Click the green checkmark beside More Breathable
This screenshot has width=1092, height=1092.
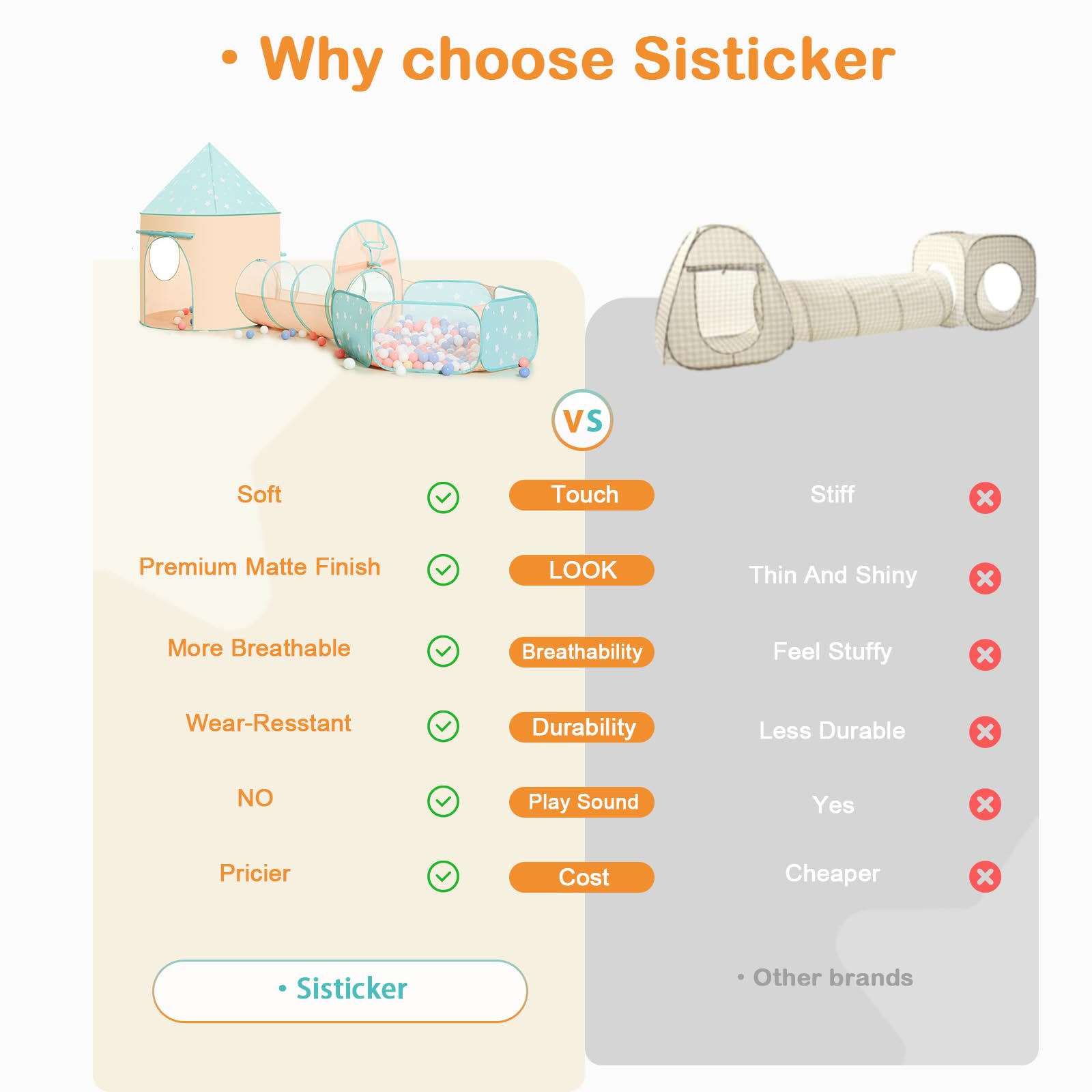443,651
